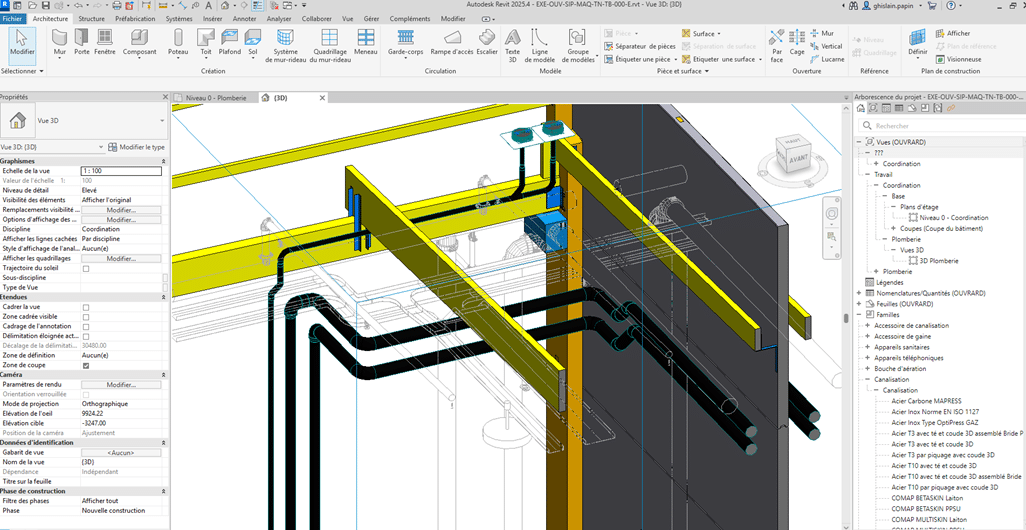Switch to the Niveau 0 - Plomberie view tab

click(x=216, y=97)
